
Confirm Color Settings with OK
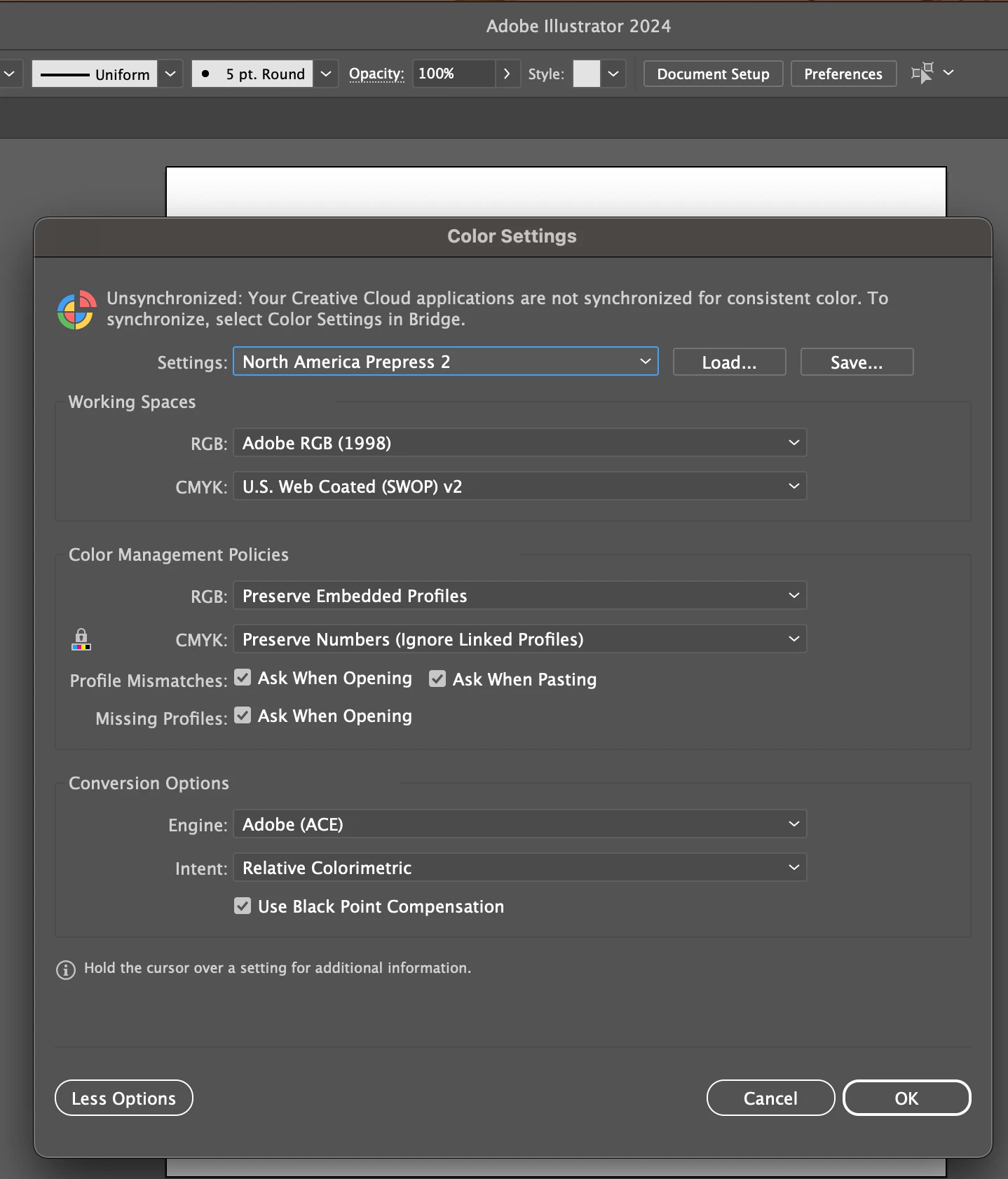click(907, 1098)
